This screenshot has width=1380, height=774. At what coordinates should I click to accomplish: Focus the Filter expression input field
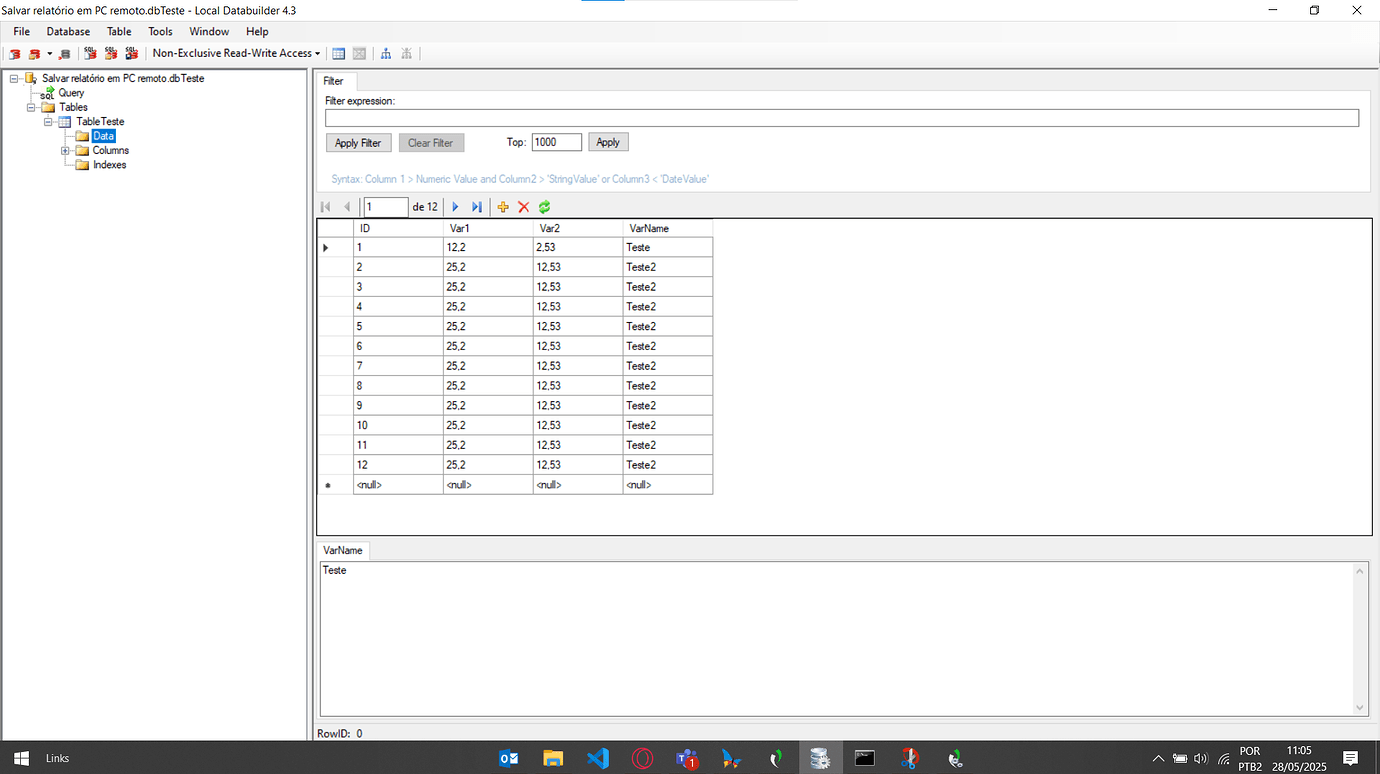point(842,118)
